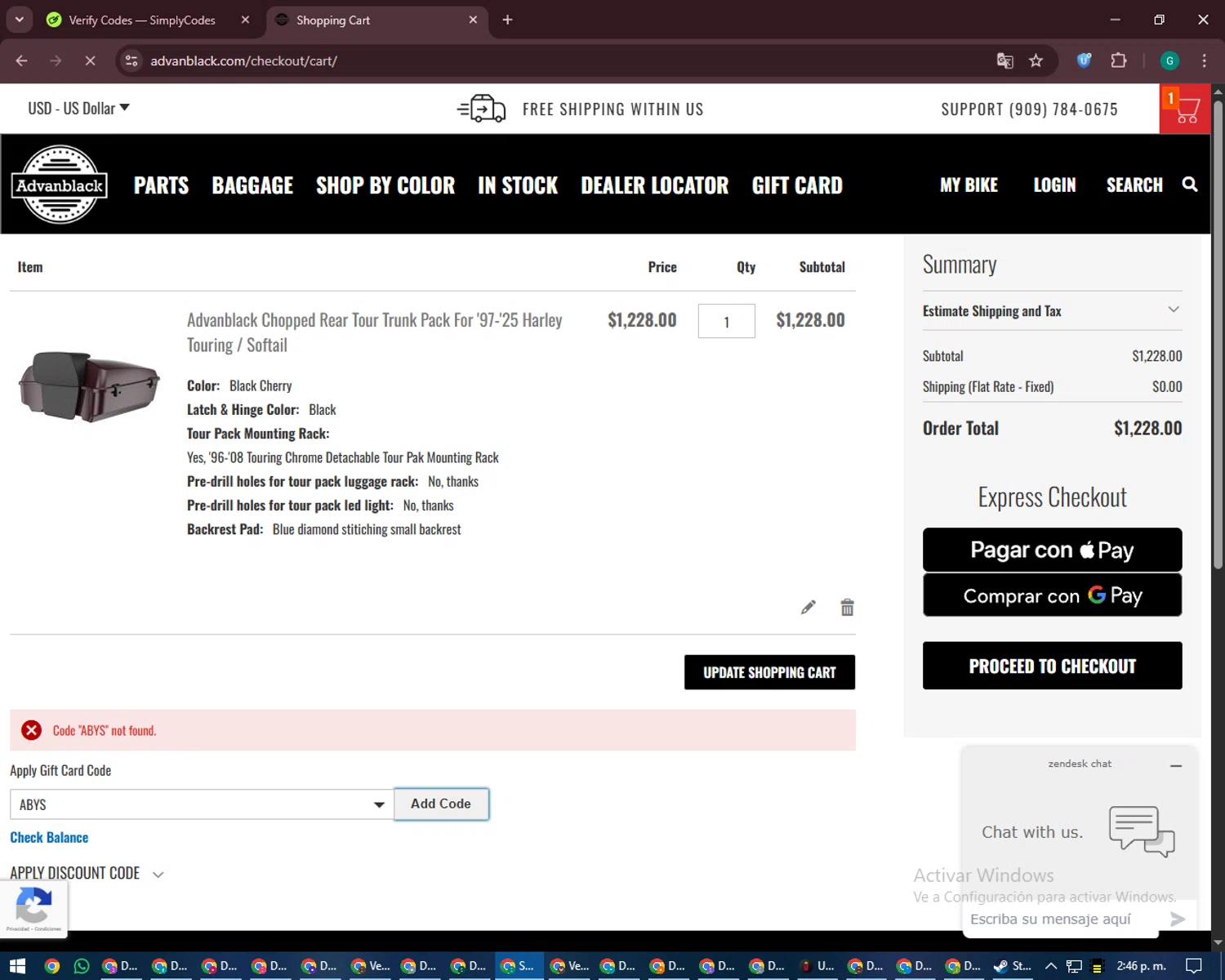Open the USD currency dropdown
The height and width of the screenshot is (980, 1225).
(x=78, y=108)
